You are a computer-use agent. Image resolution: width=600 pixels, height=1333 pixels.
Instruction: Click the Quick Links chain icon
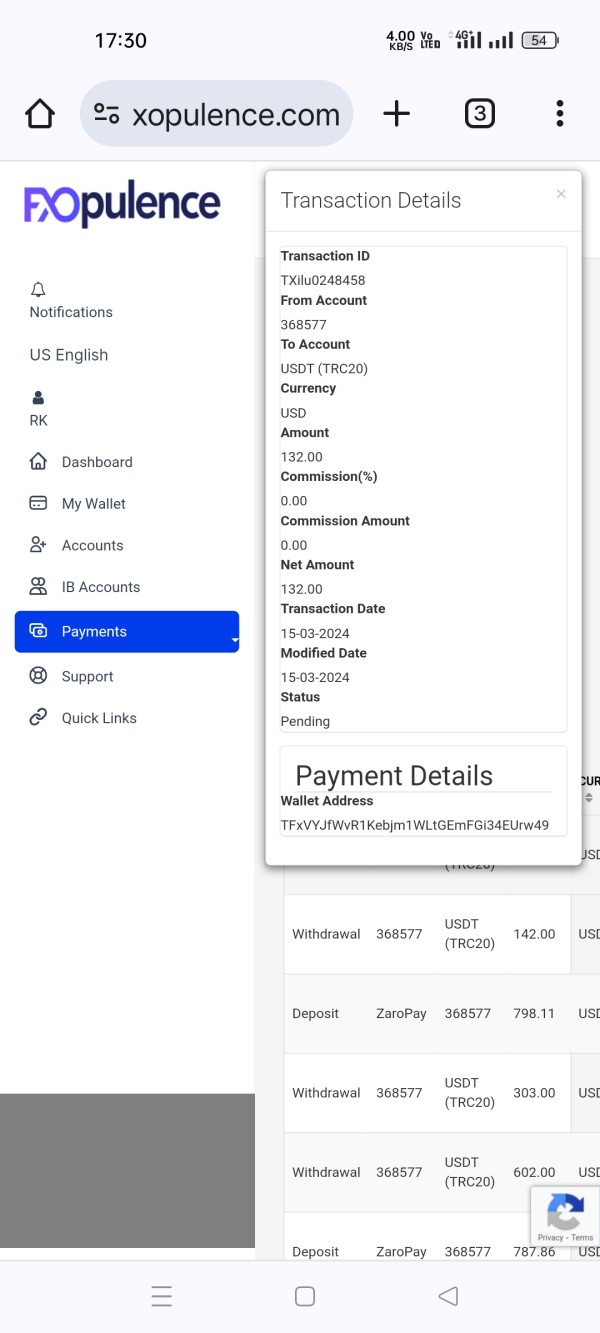pos(38,717)
